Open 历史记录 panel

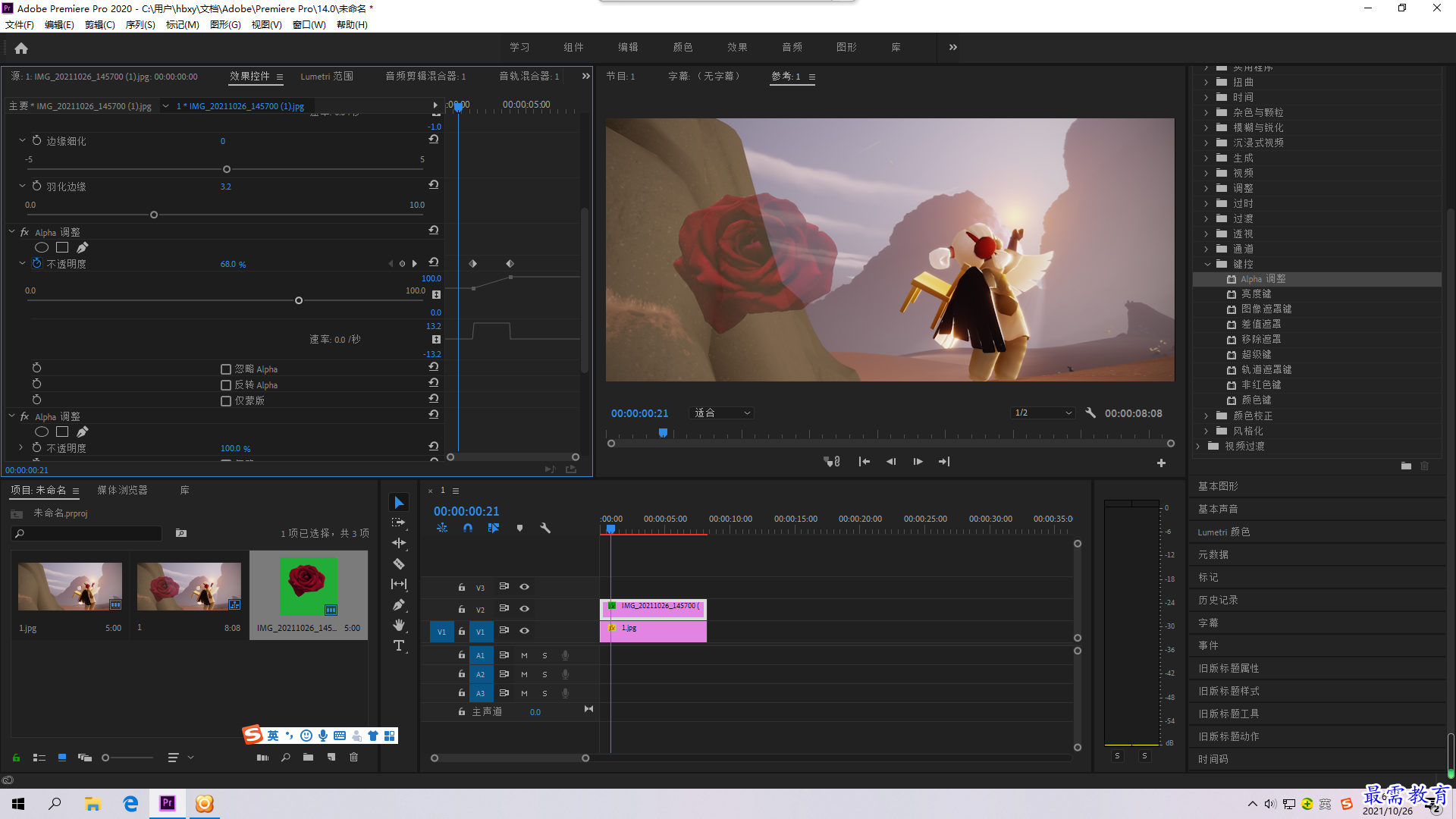[1218, 600]
